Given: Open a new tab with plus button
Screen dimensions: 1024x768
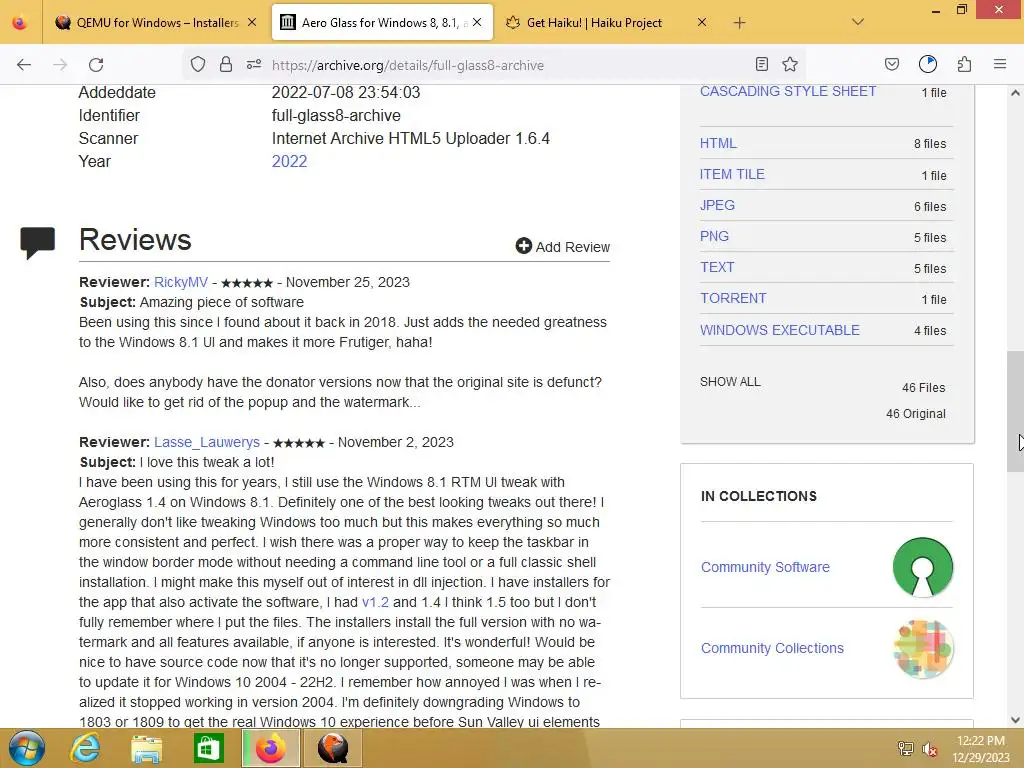Looking at the screenshot, I should 739,23.
